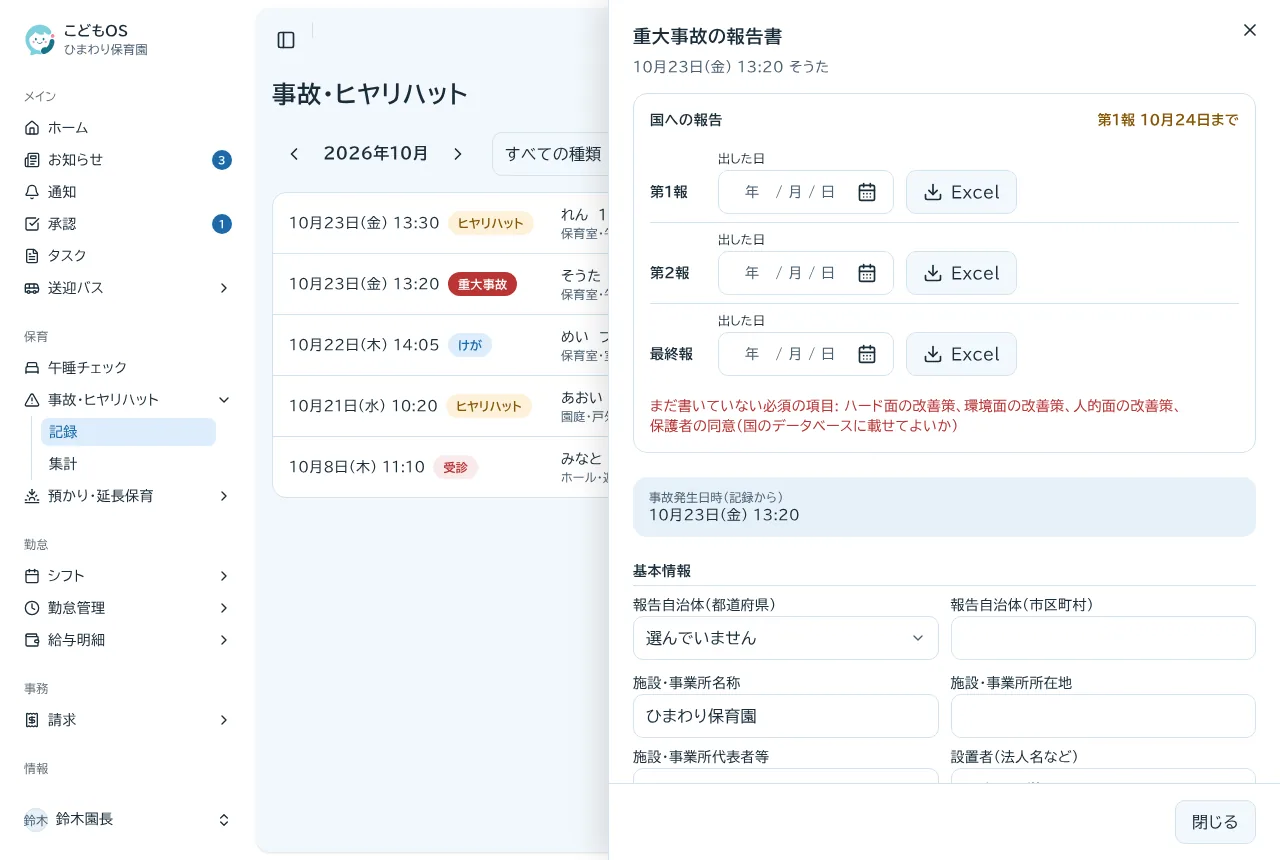1280x860 pixels.
Task: Click the 第1報 date input field
Action: tap(806, 192)
